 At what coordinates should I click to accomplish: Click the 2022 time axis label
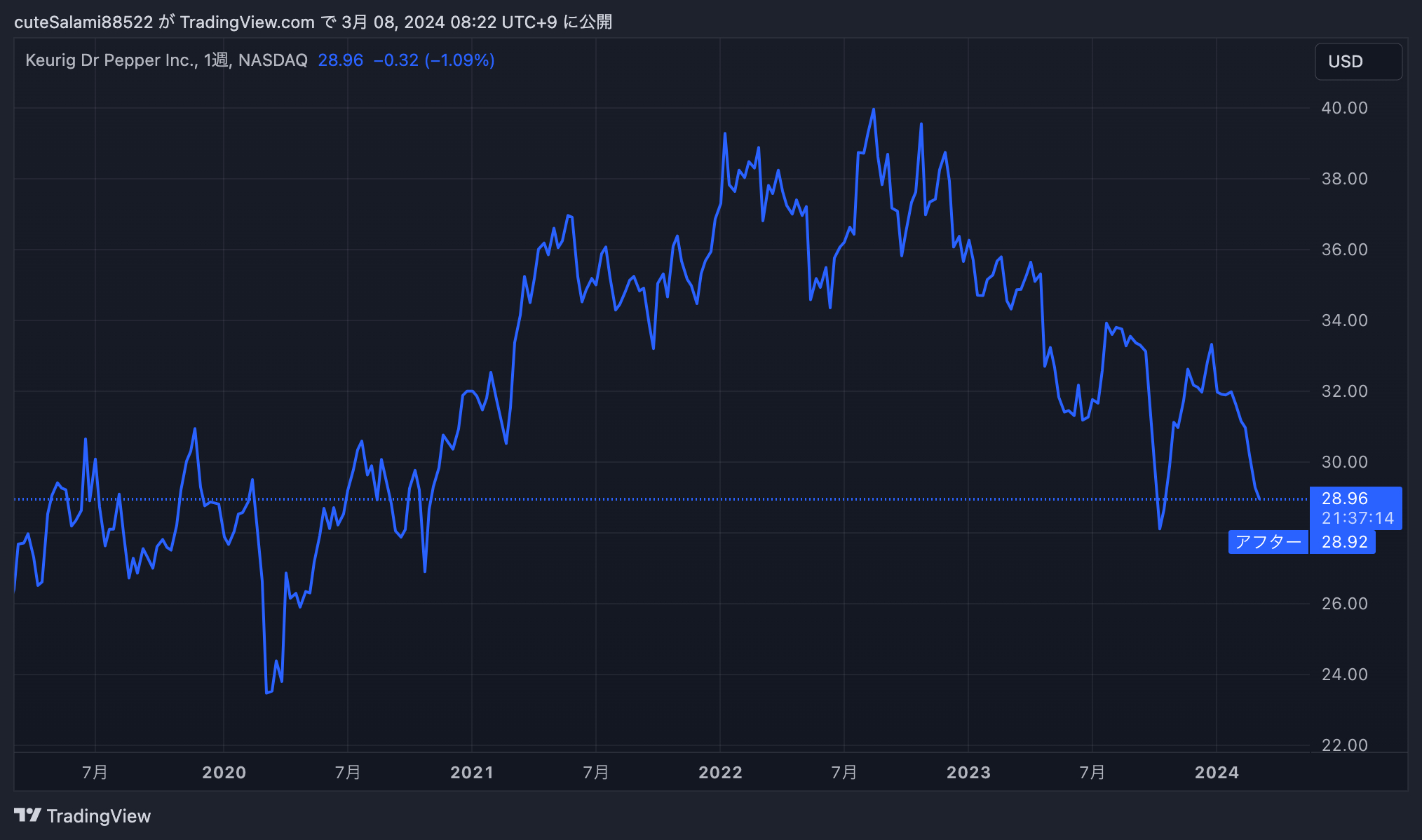[720, 773]
